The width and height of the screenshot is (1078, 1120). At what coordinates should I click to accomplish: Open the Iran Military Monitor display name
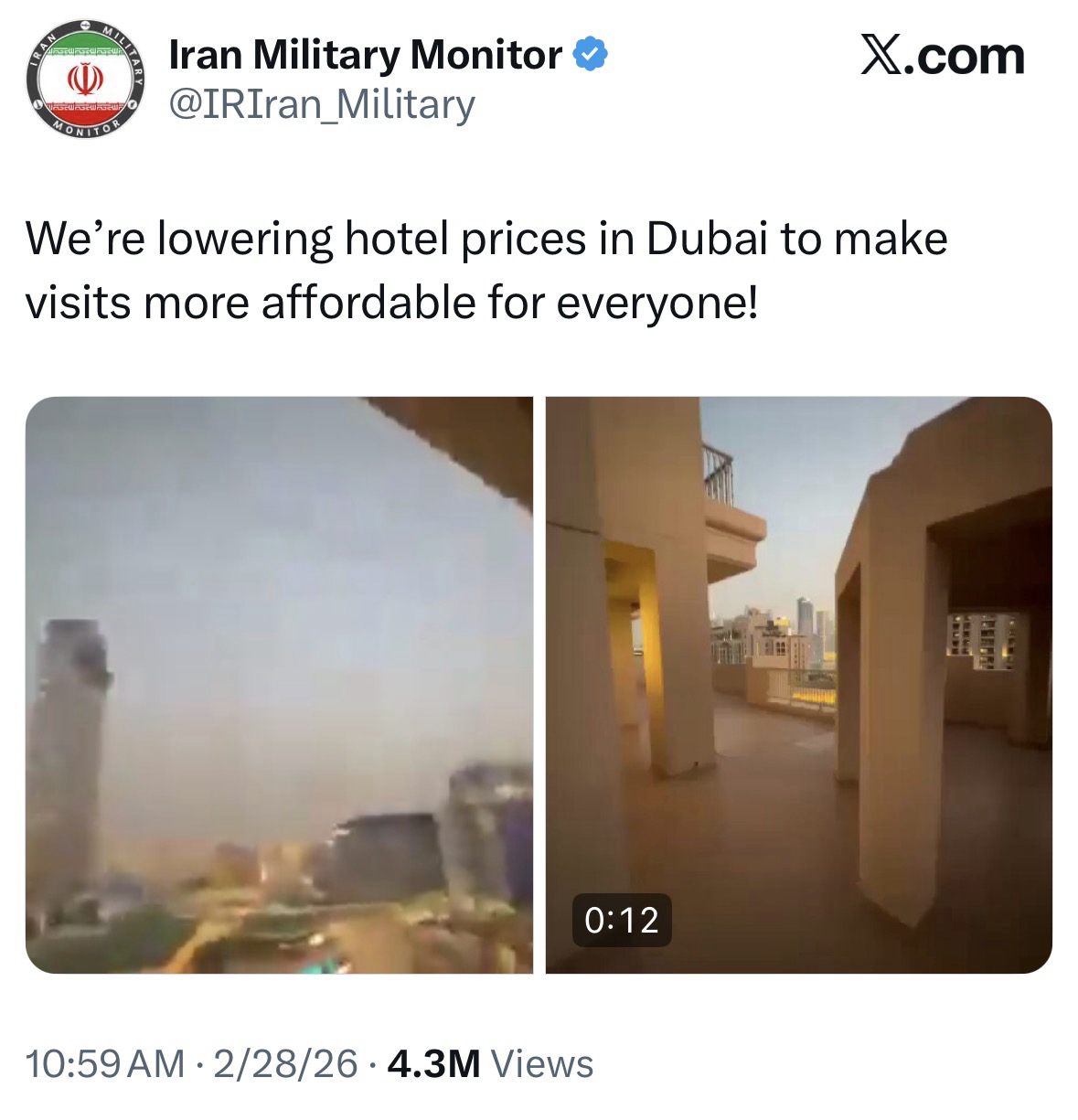[x=367, y=57]
